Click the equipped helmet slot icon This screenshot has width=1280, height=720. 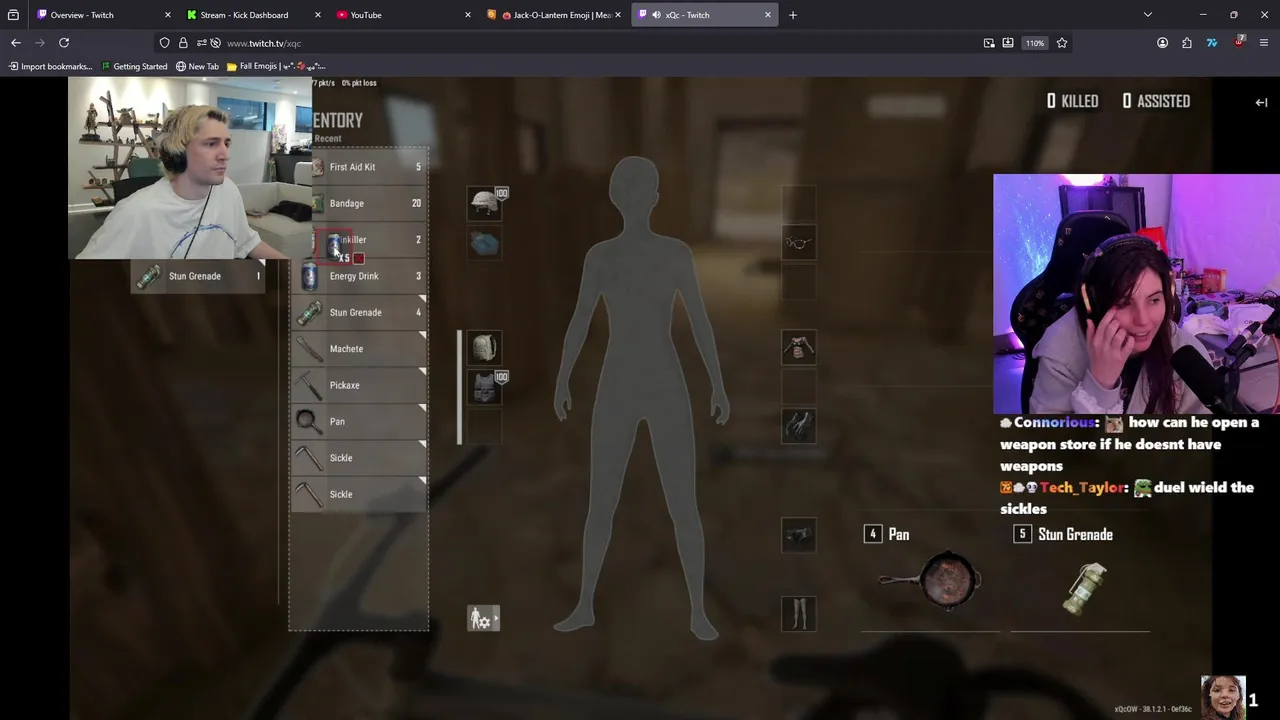pos(485,203)
